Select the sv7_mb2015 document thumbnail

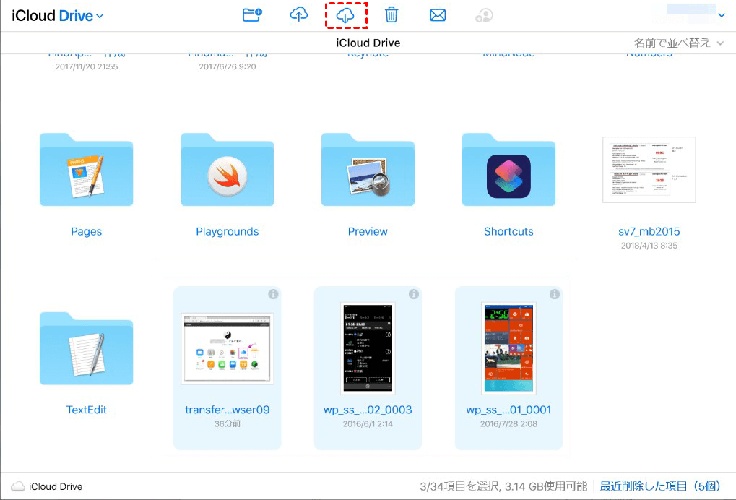point(649,170)
